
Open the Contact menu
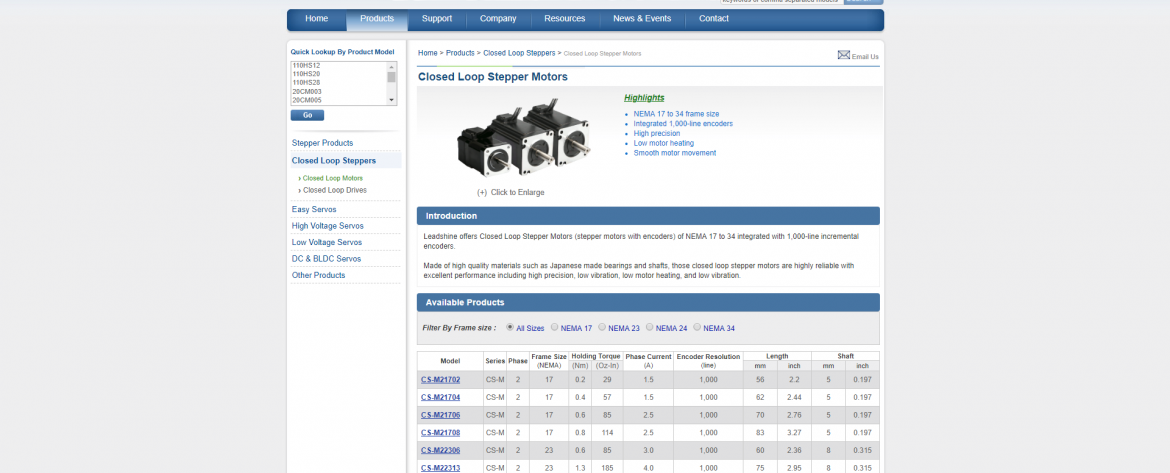tap(714, 19)
